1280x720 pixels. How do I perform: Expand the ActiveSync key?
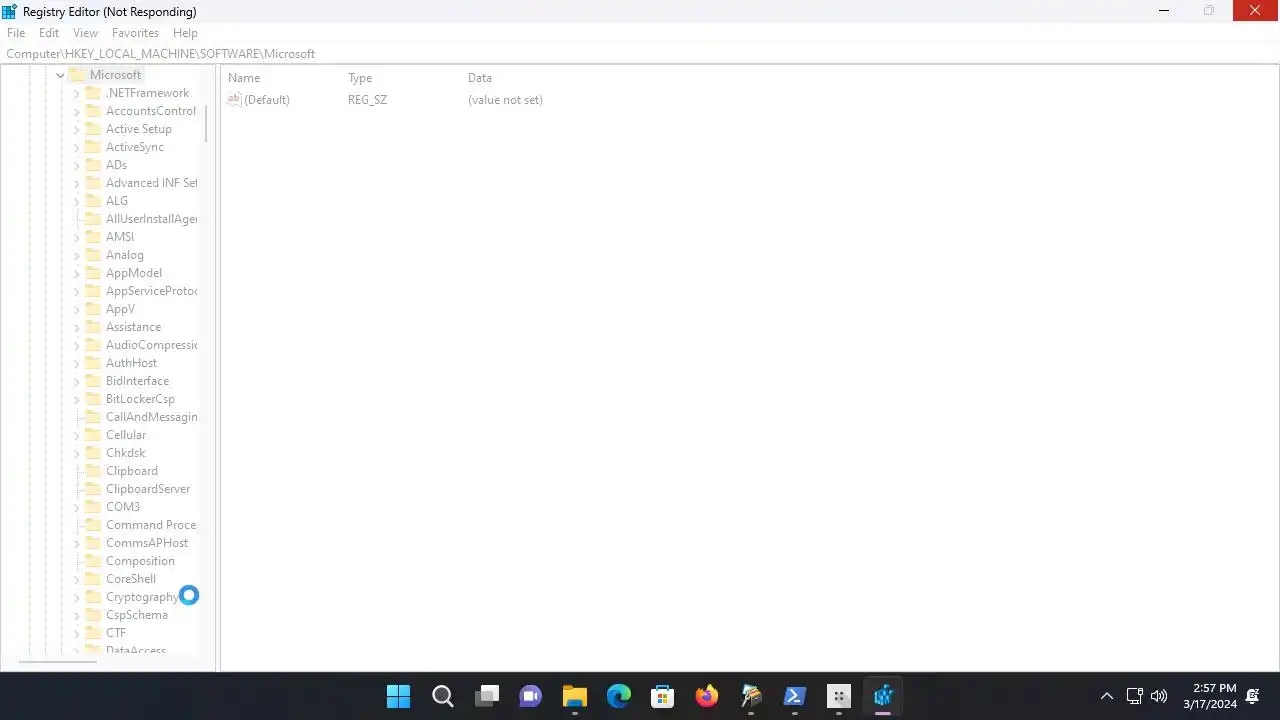coord(77,147)
